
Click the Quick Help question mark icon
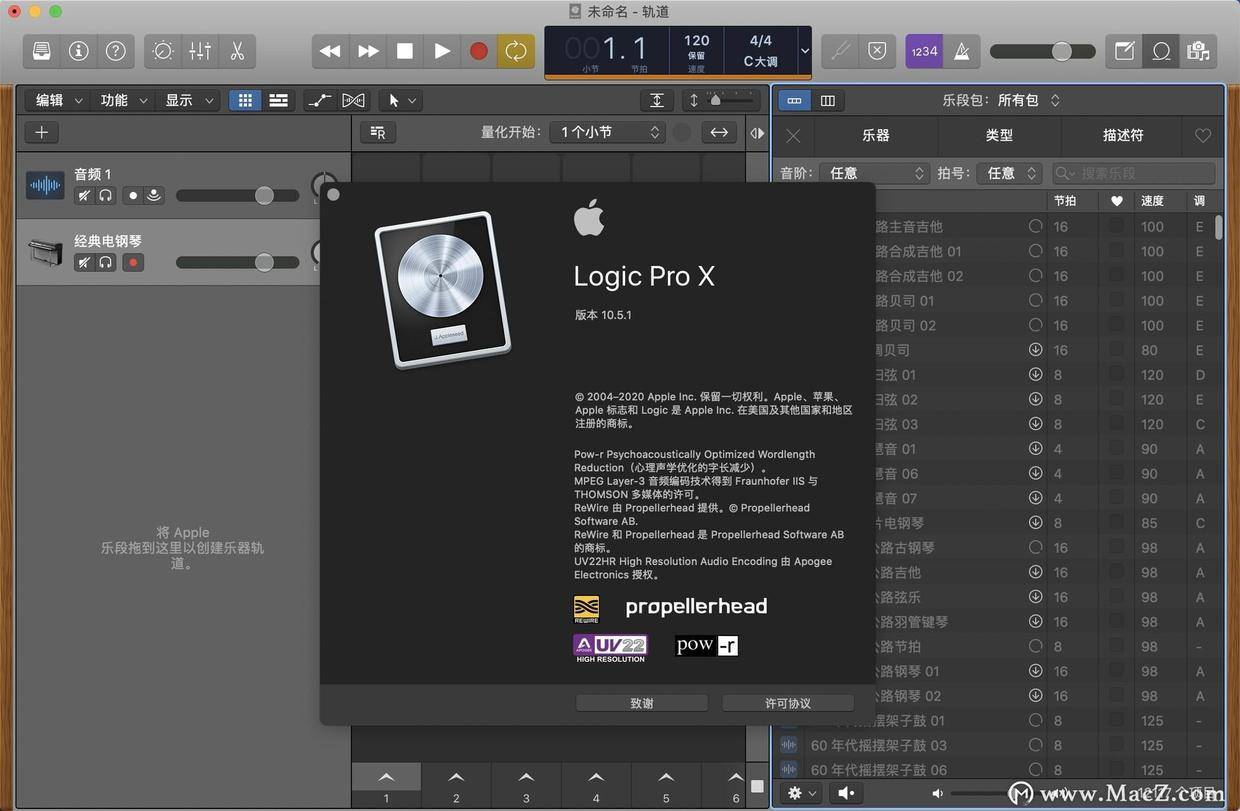pyautogui.click(x=116, y=51)
